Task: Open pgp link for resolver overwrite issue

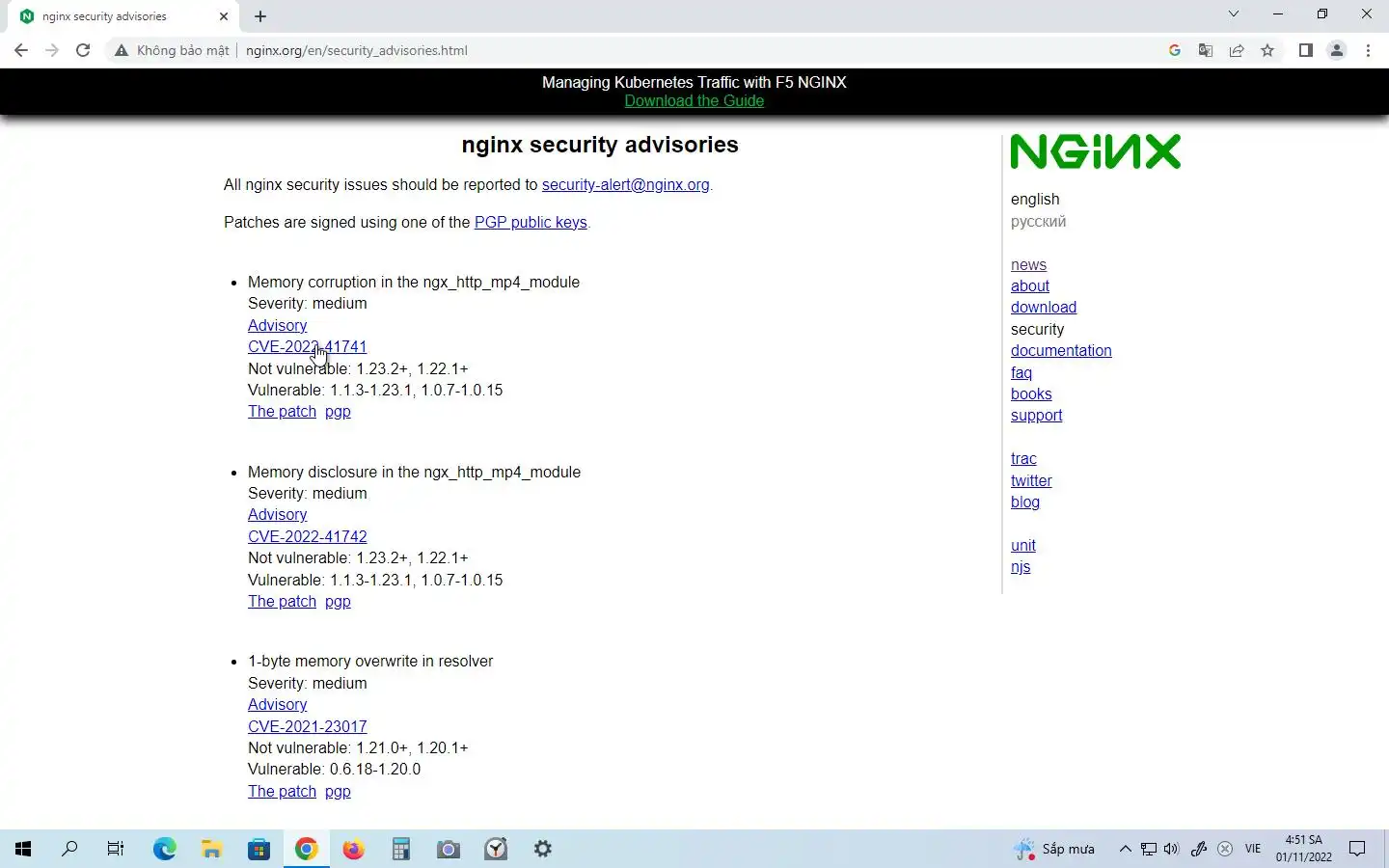Action: (338, 791)
